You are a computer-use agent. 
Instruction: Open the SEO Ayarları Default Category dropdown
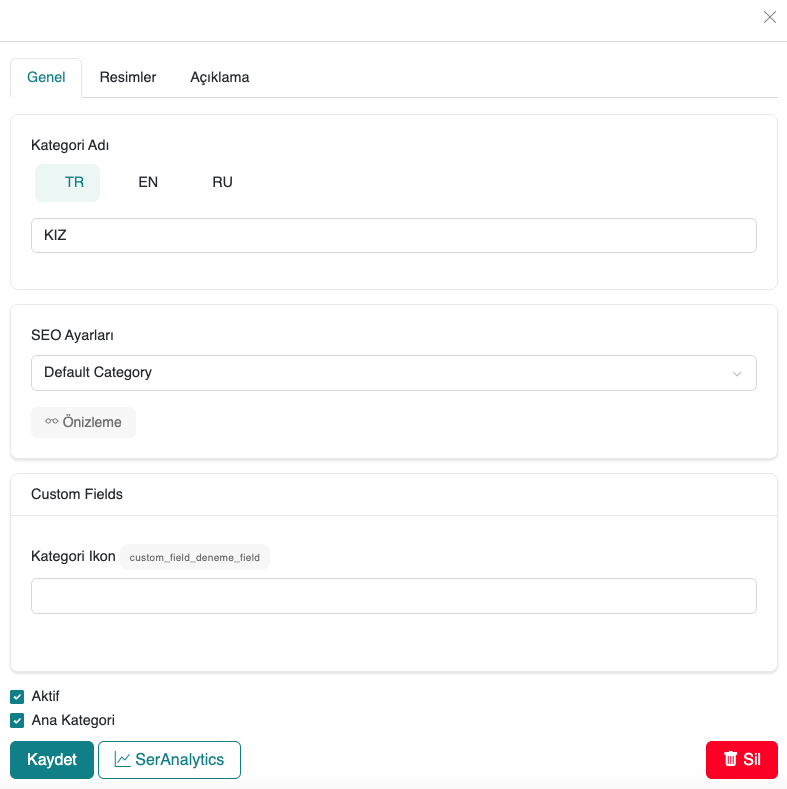pos(393,373)
